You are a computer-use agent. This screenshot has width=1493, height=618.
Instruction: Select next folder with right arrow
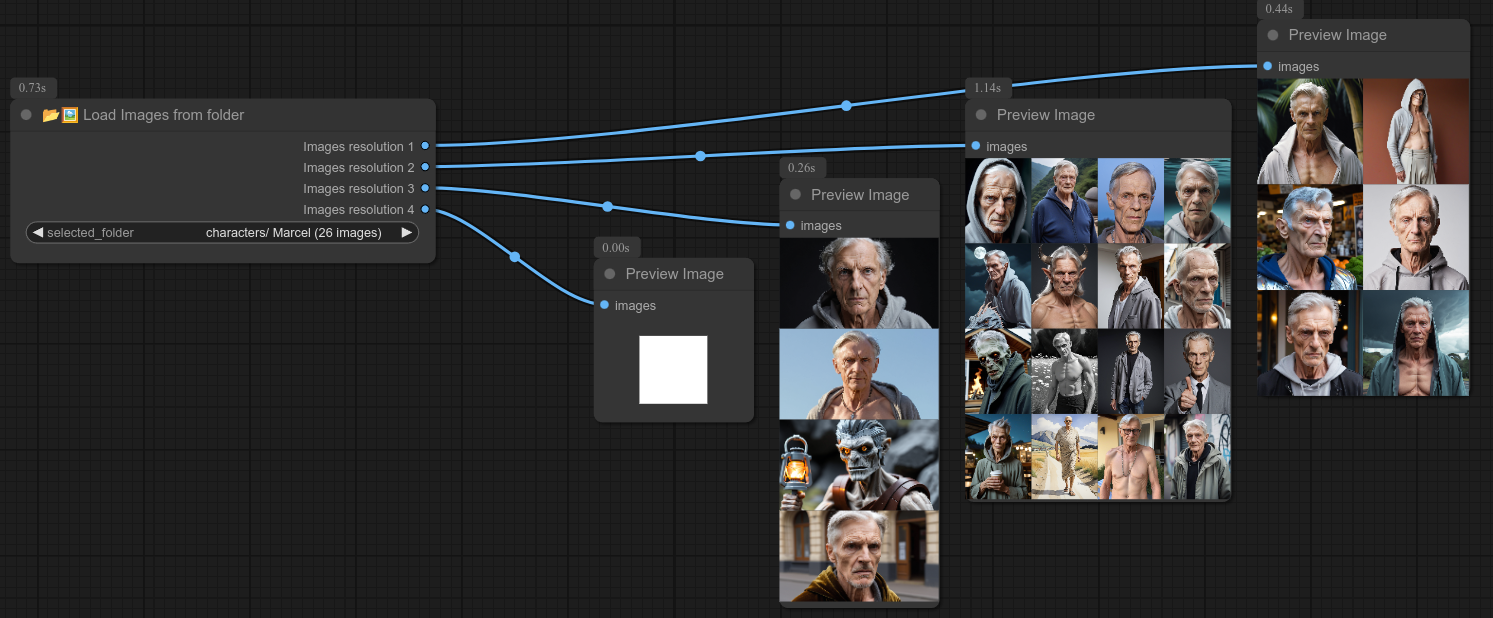click(x=406, y=233)
